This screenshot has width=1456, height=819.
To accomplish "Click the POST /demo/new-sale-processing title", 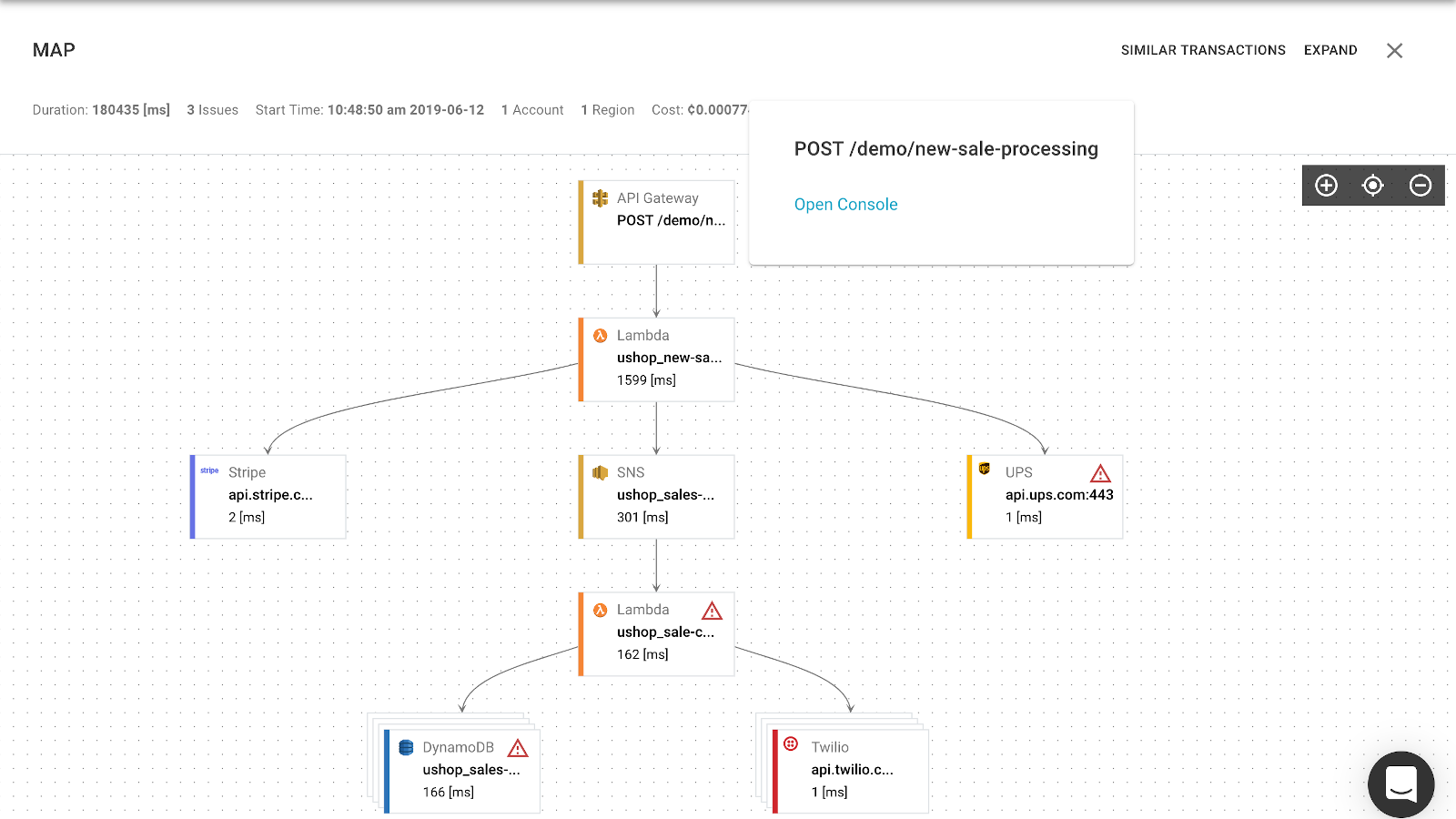I will 945,149.
